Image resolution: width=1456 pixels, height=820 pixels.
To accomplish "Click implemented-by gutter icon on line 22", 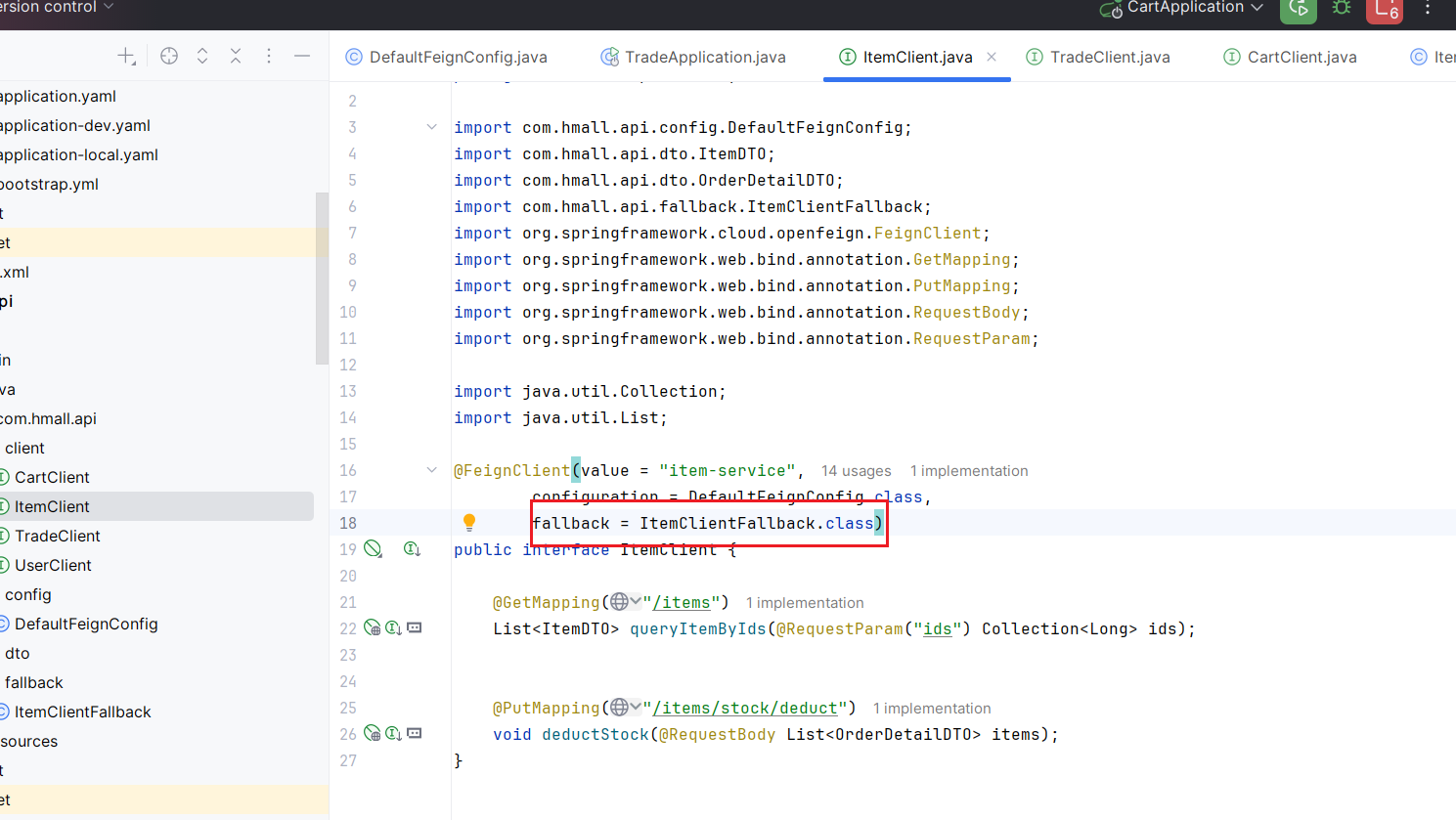I will tap(393, 627).
